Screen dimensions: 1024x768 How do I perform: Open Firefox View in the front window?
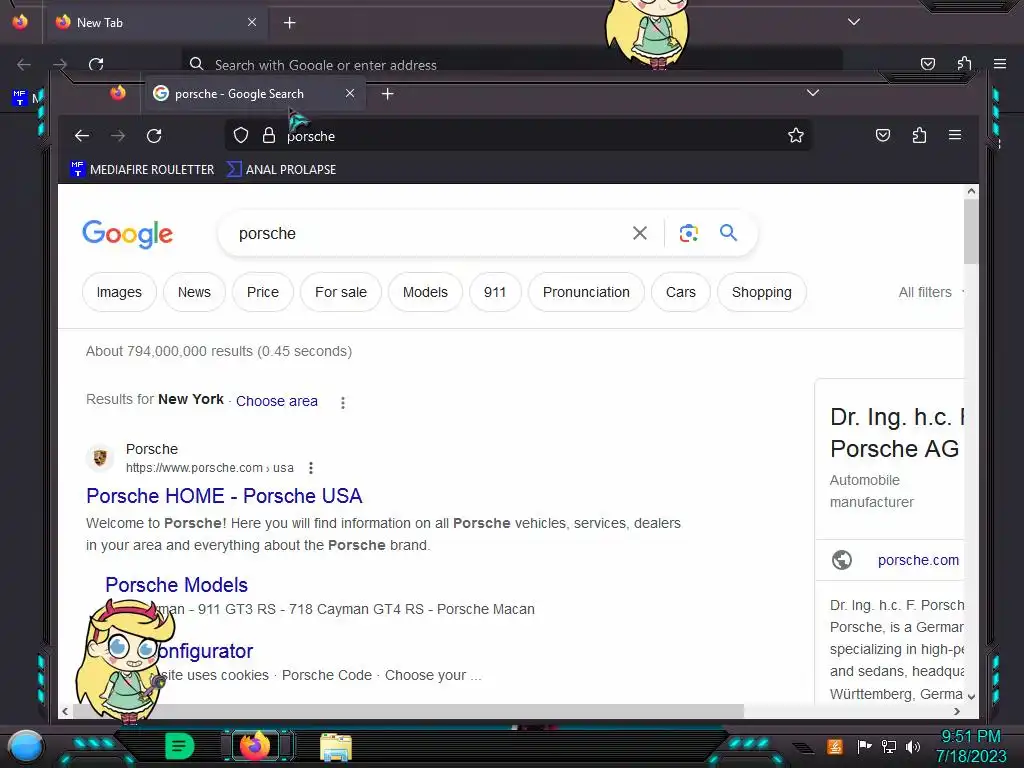tap(118, 93)
